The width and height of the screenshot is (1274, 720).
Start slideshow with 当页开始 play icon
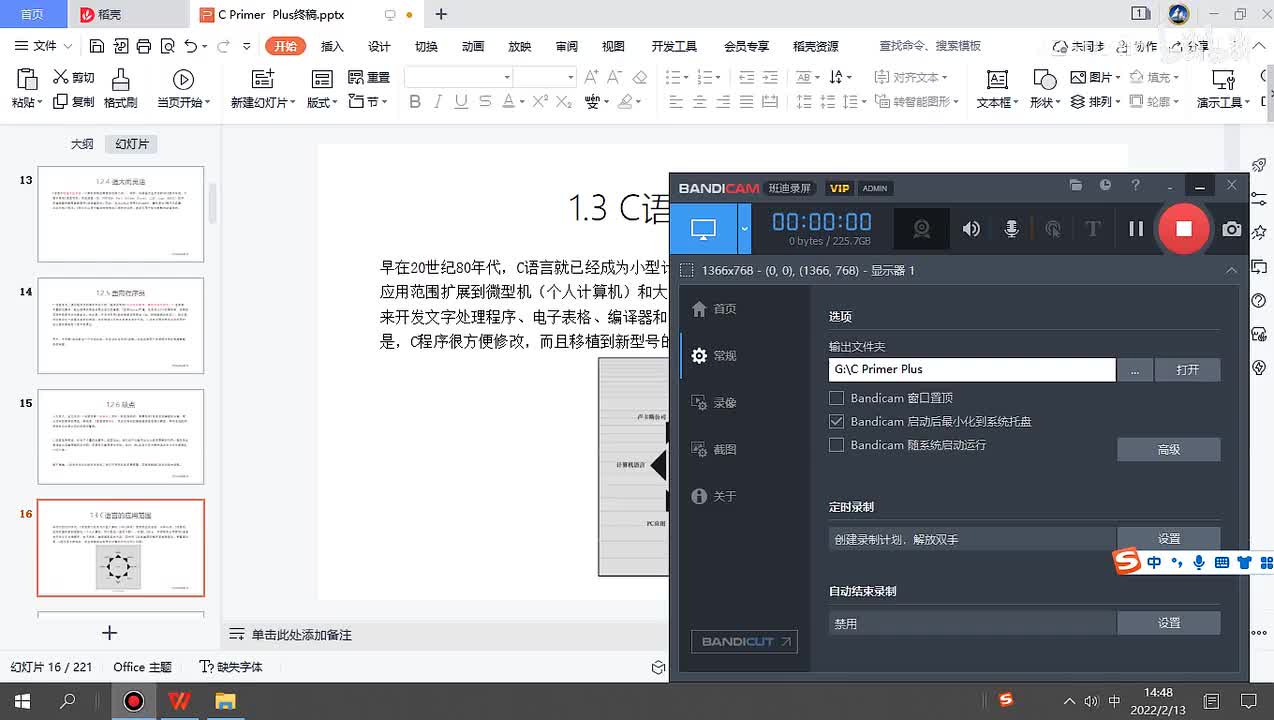(183, 80)
